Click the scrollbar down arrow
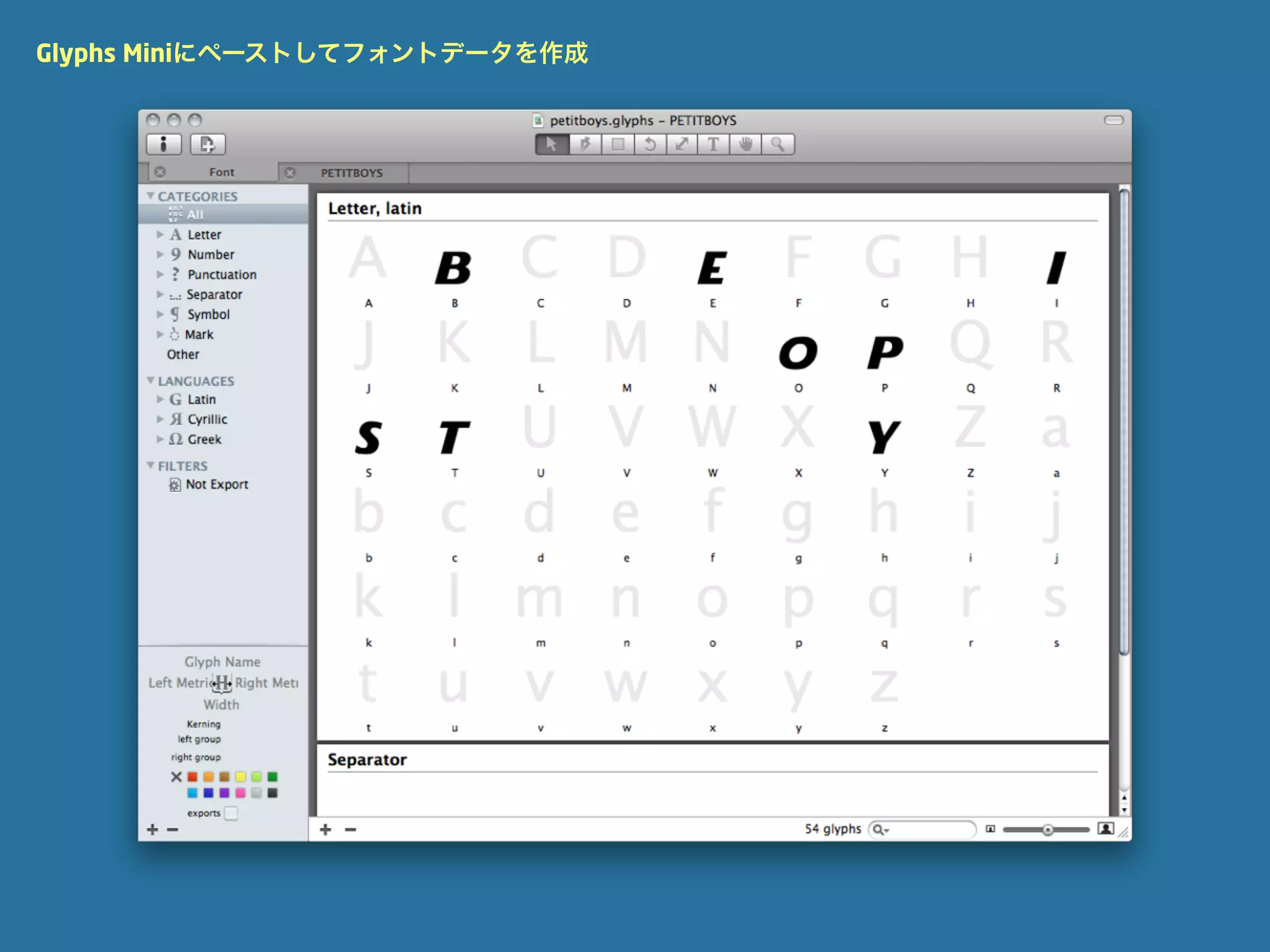Image resolution: width=1270 pixels, height=952 pixels. click(1124, 810)
